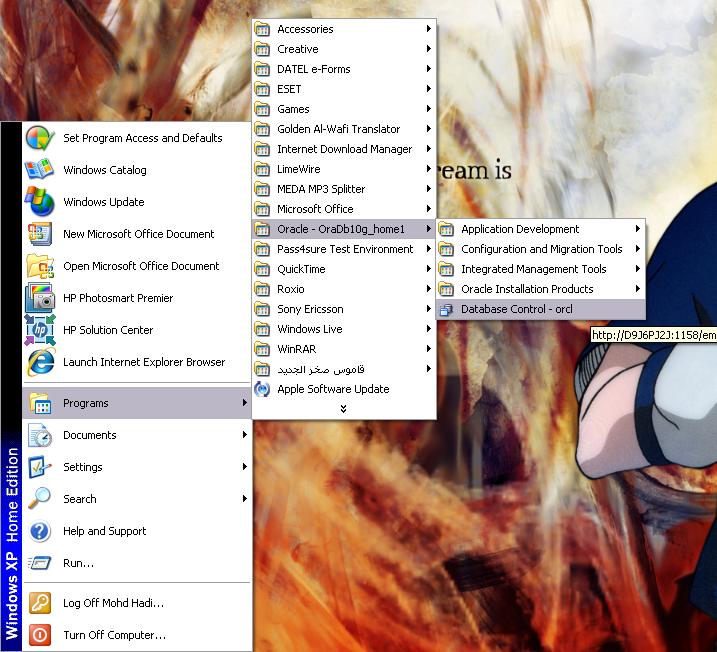Click the Apple Software Update icon

262,389
